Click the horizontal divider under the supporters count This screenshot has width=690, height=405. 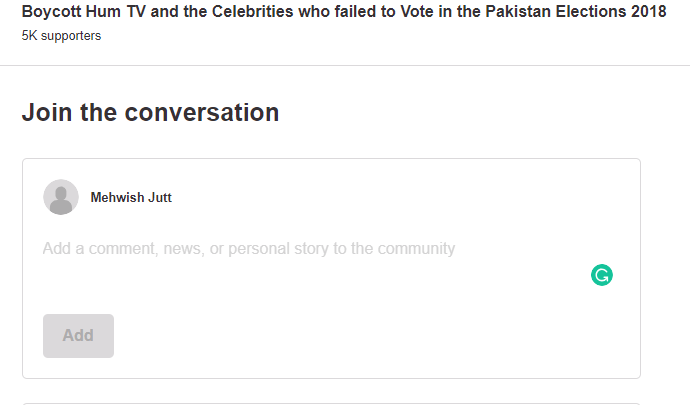pos(345,66)
